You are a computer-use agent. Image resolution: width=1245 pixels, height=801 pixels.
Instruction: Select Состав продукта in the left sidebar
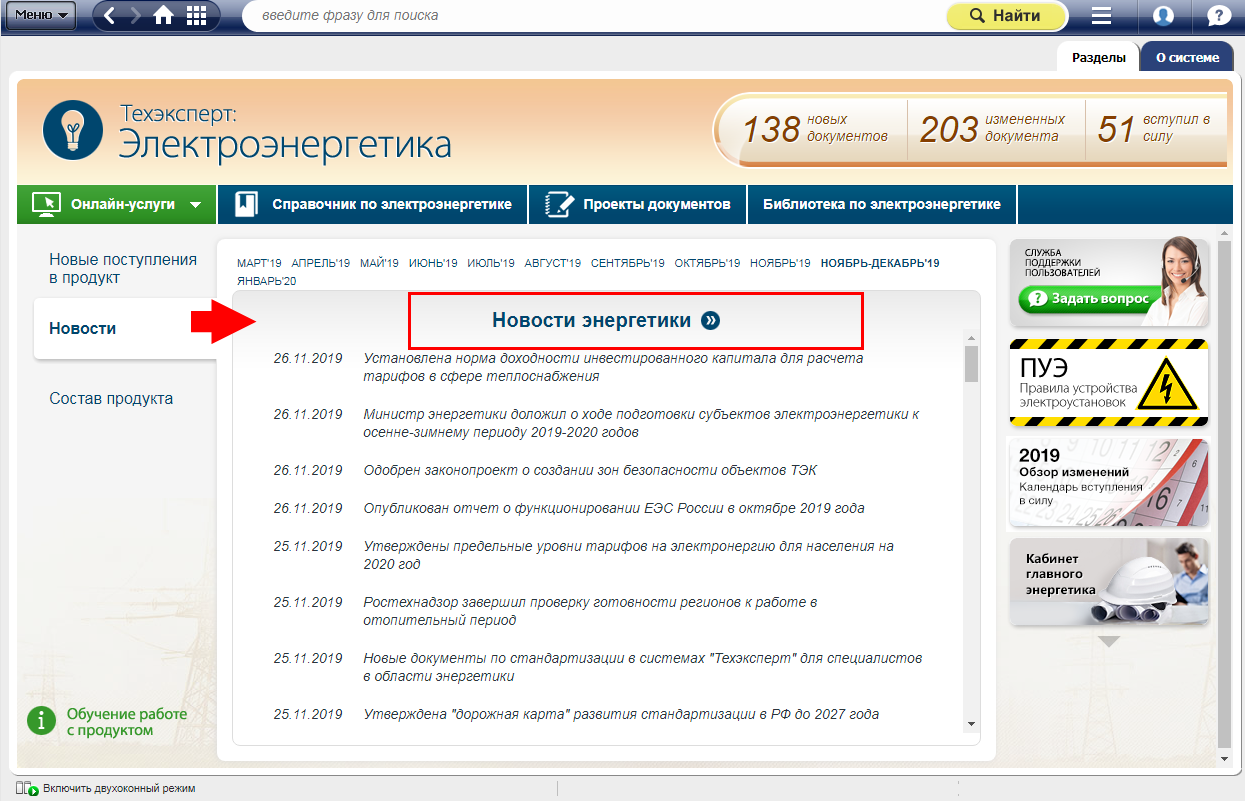(111, 398)
